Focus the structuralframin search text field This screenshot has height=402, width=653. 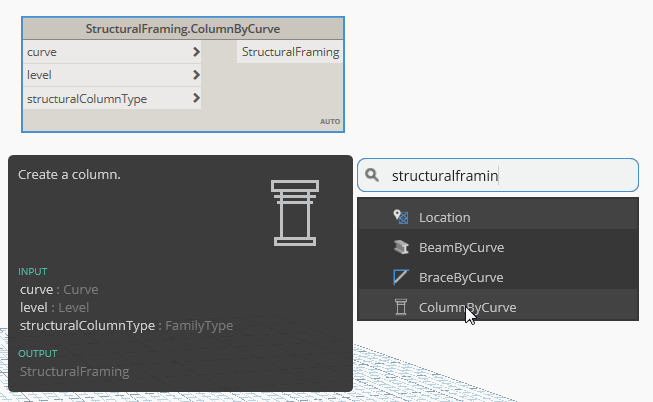(x=510, y=175)
